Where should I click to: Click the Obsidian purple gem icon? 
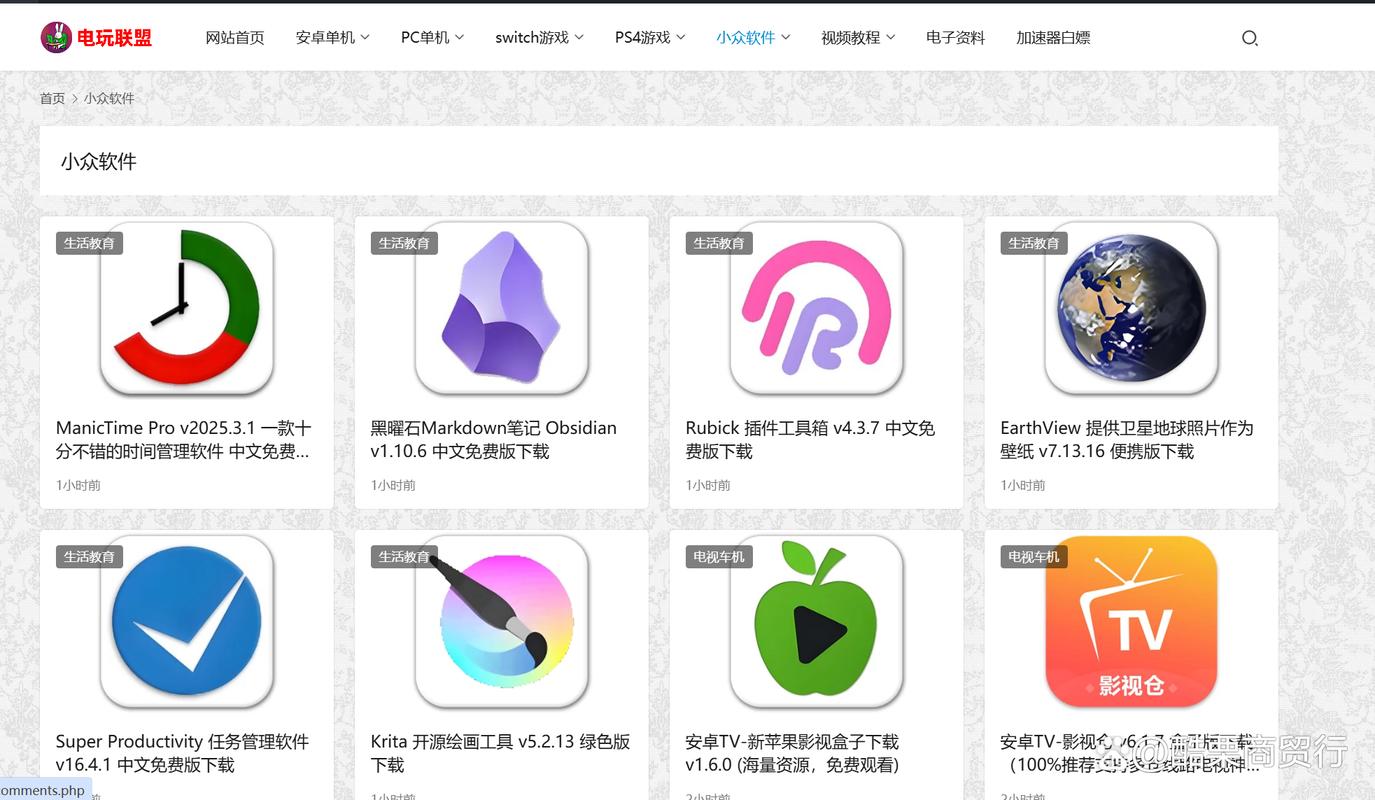(x=501, y=308)
